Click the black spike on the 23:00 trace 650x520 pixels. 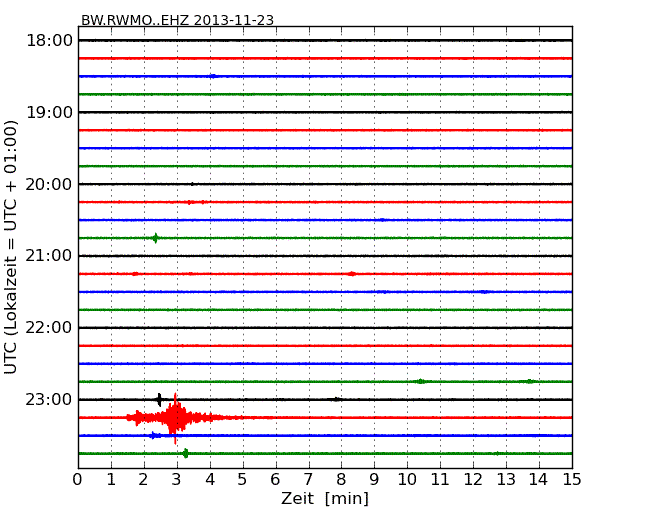[160, 400]
